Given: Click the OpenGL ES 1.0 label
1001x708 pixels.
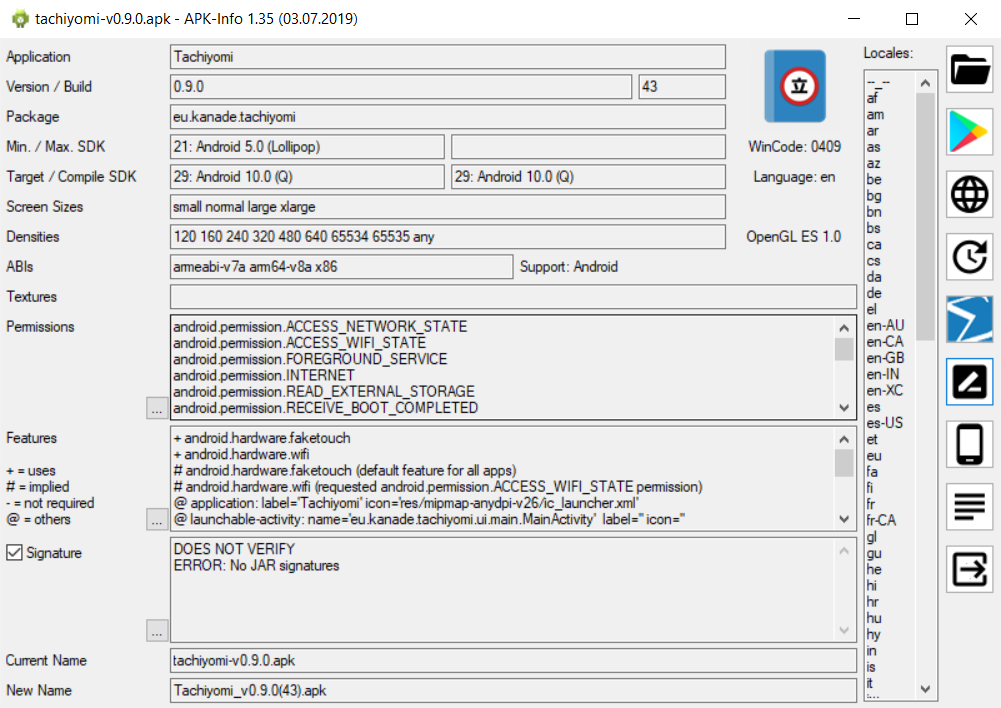Looking at the screenshot, I should point(794,237).
